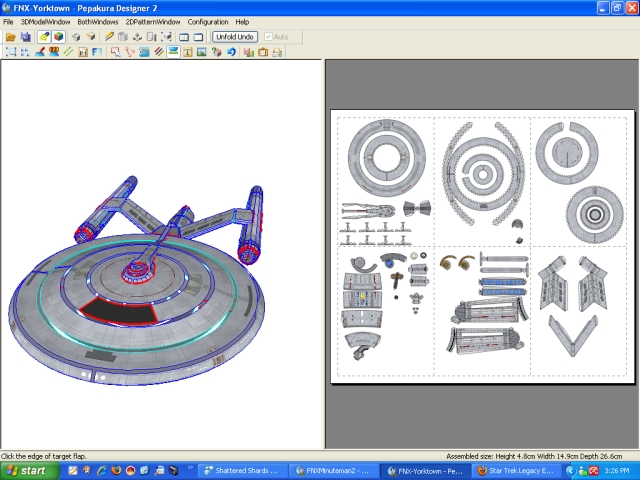Image resolution: width=640 pixels, height=480 pixels.
Task: Toggle the highlighted edit flaps tool icon
Action: [x=173, y=52]
